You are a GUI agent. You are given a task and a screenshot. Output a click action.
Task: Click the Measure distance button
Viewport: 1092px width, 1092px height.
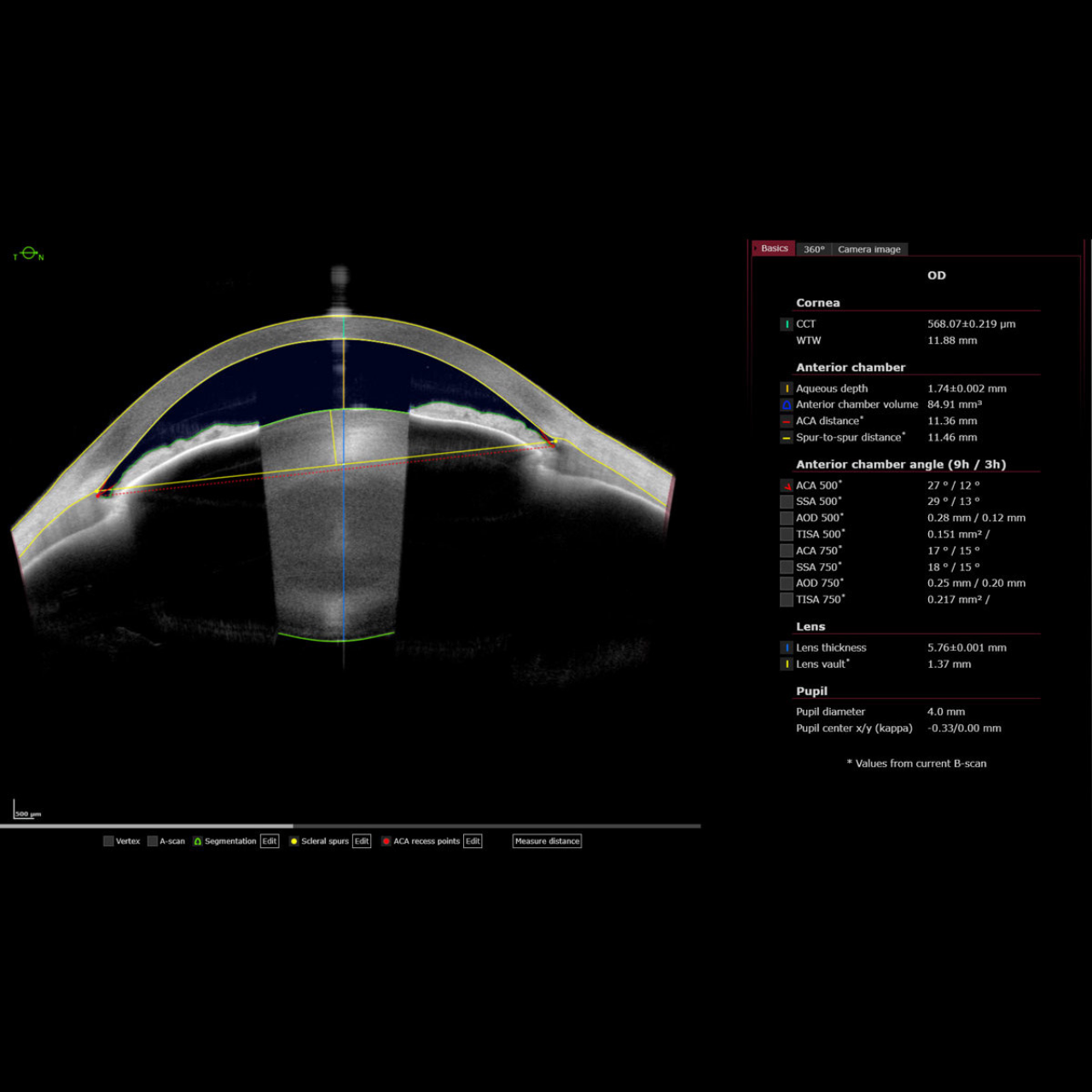click(547, 841)
